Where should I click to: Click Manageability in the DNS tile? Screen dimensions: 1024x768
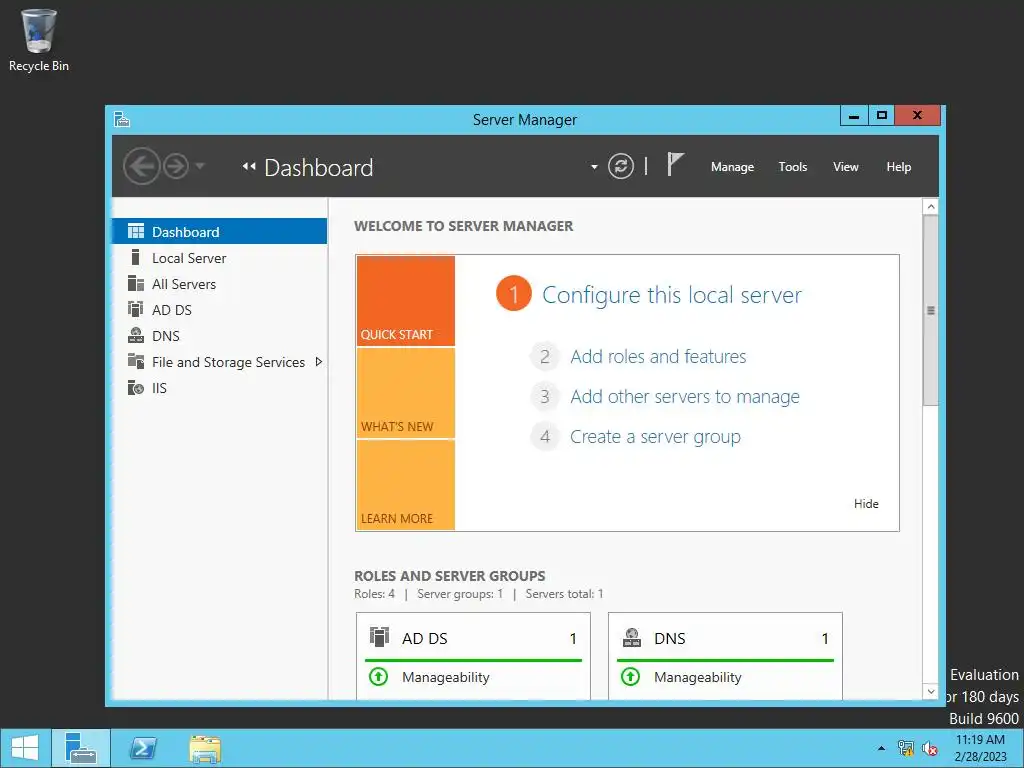pos(697,677)
